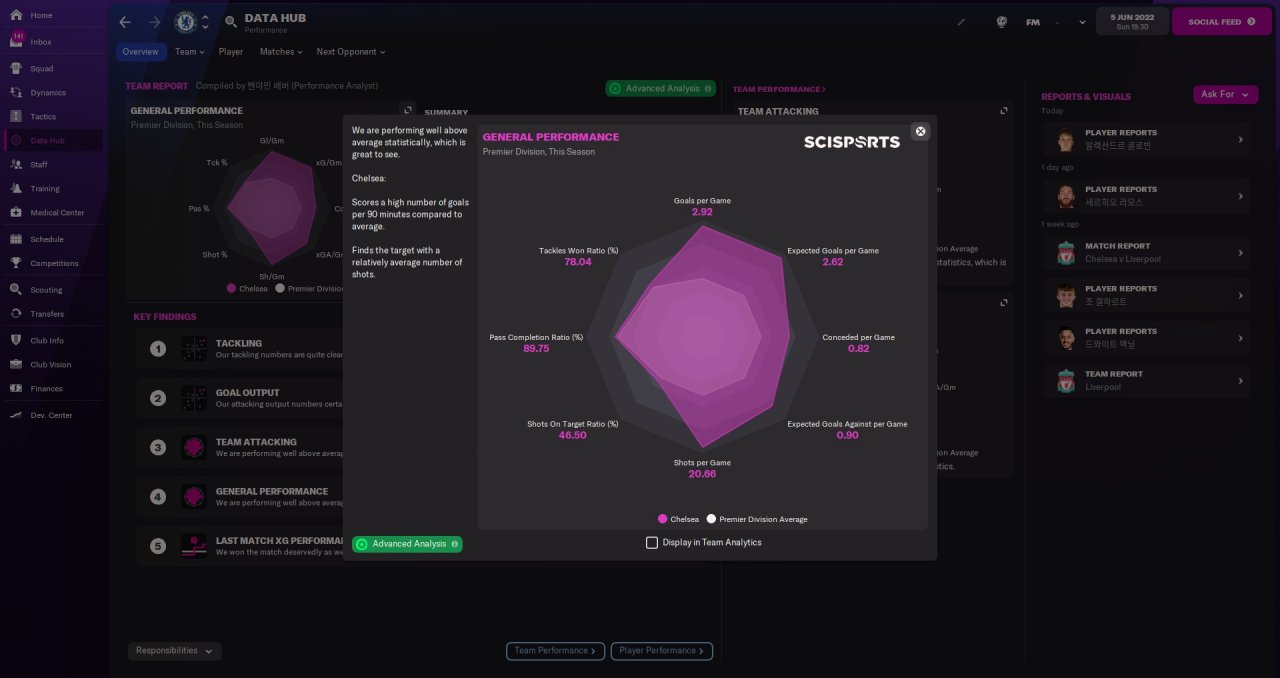This screenshot has width=1280, height=678.
Task: Open the Club Info icon
Action: [x=16, y=340]
